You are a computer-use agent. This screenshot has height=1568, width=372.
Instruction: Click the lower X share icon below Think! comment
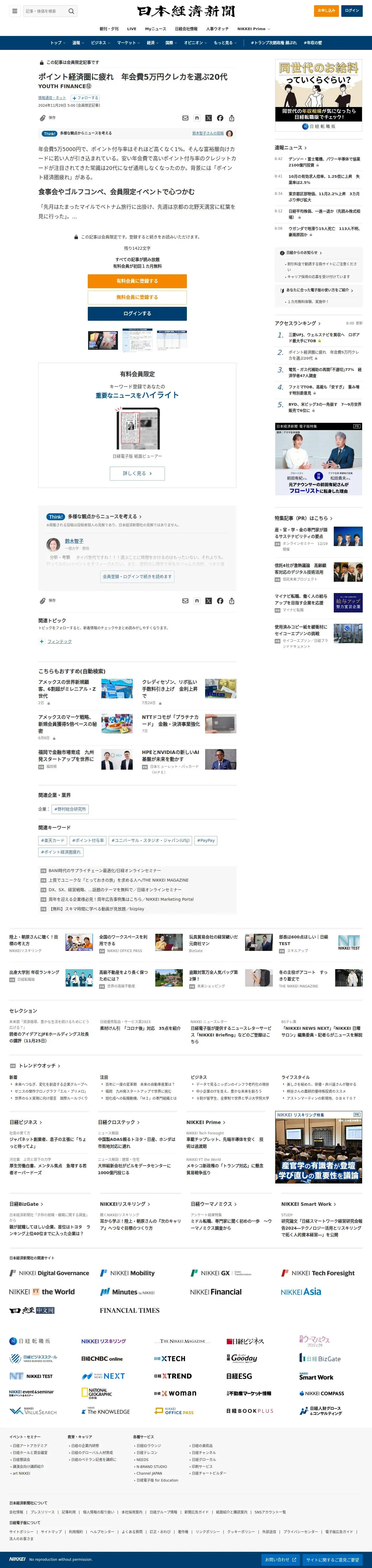point(209,601)
